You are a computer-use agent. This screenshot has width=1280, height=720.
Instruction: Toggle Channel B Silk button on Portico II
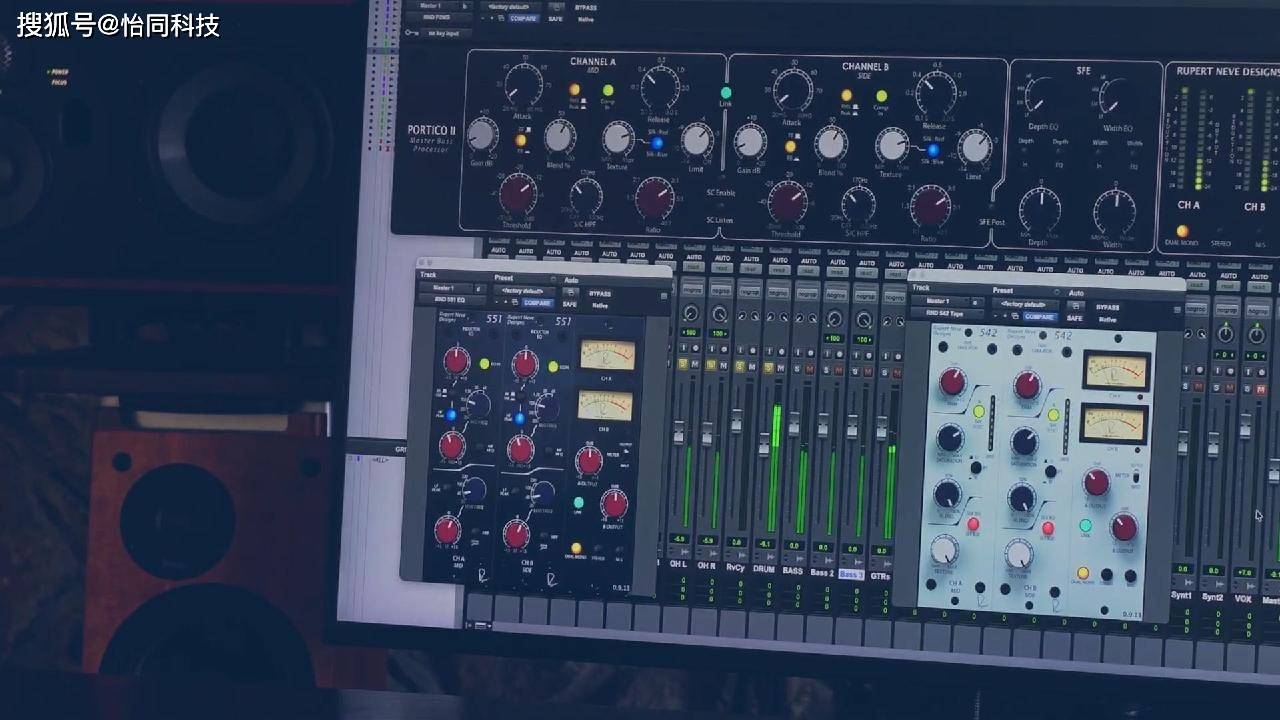(x=933, y=150)
